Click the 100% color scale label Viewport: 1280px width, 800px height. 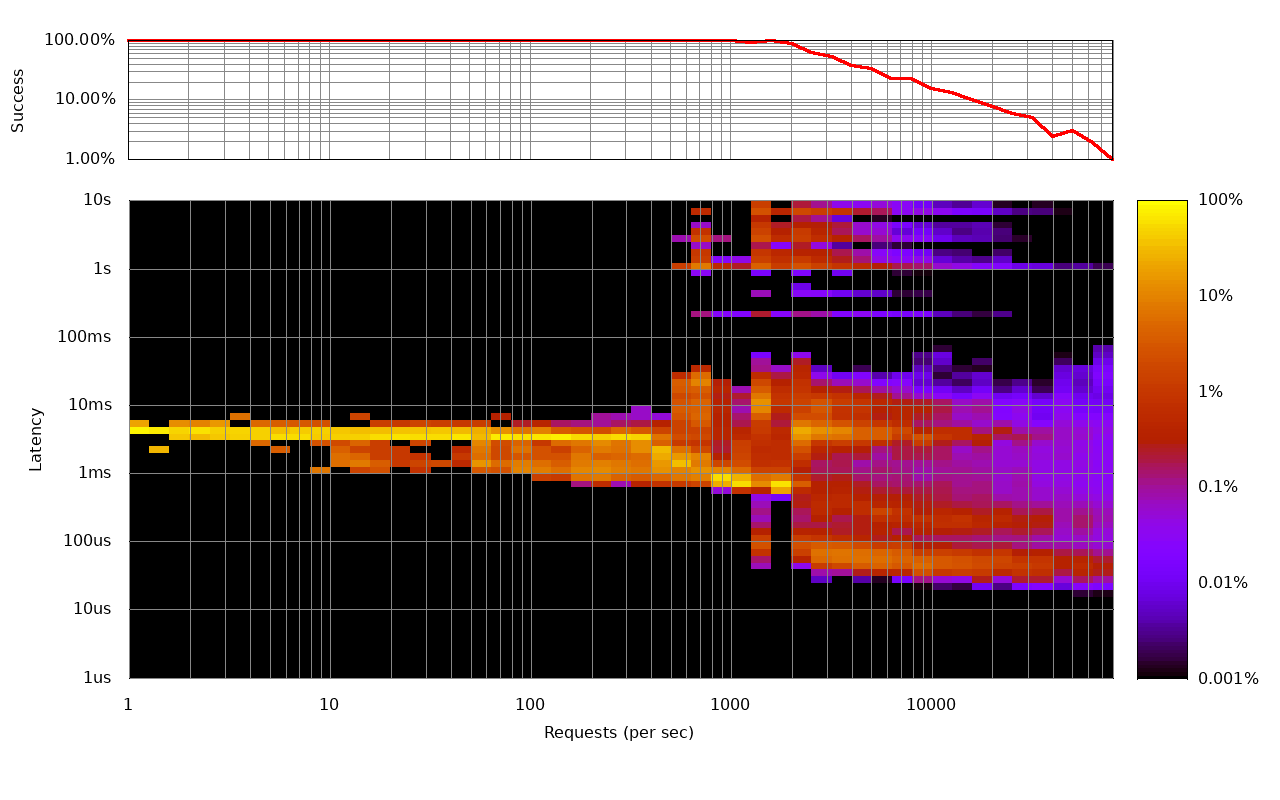pos(1220,200)
